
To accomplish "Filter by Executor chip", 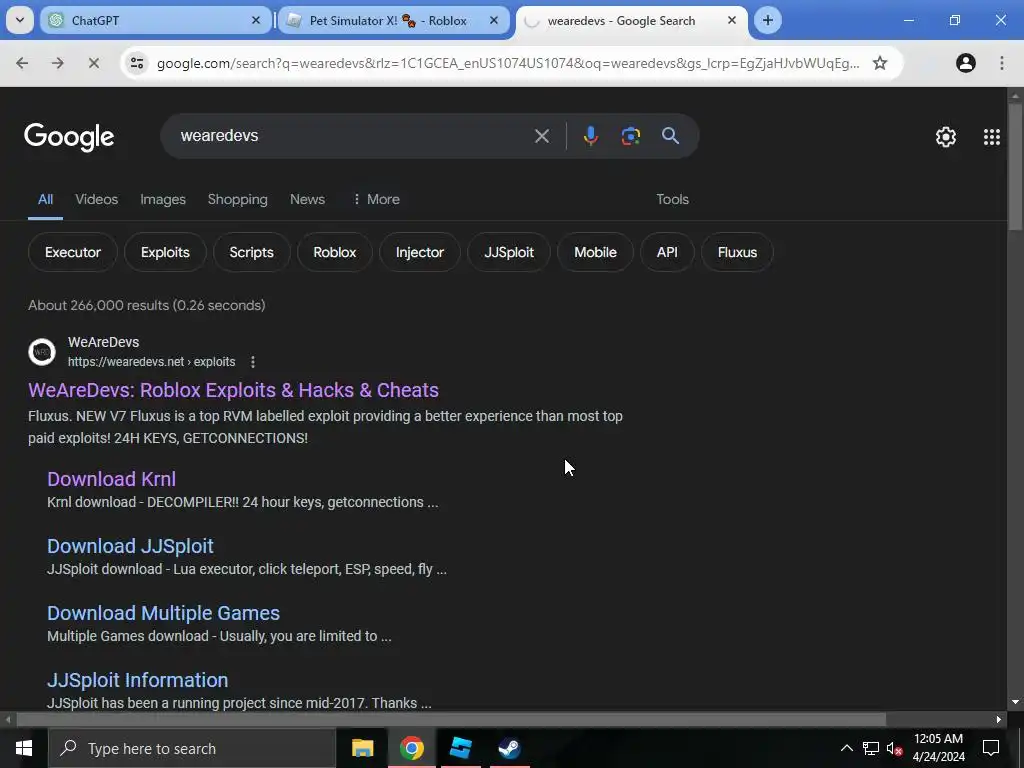I will [72, 252].
